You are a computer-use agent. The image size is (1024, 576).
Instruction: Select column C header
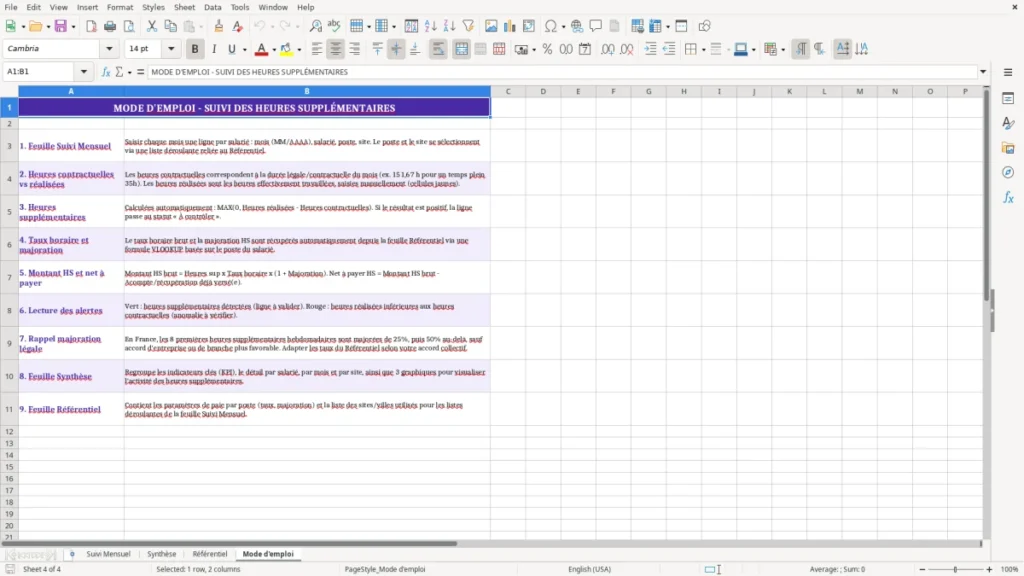pyautogui.click(x=507, y=91)
